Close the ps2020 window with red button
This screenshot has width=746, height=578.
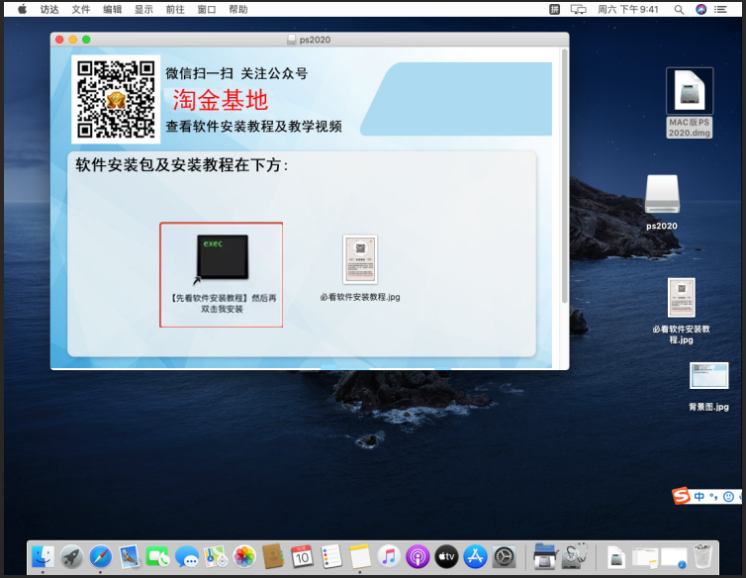59,39
